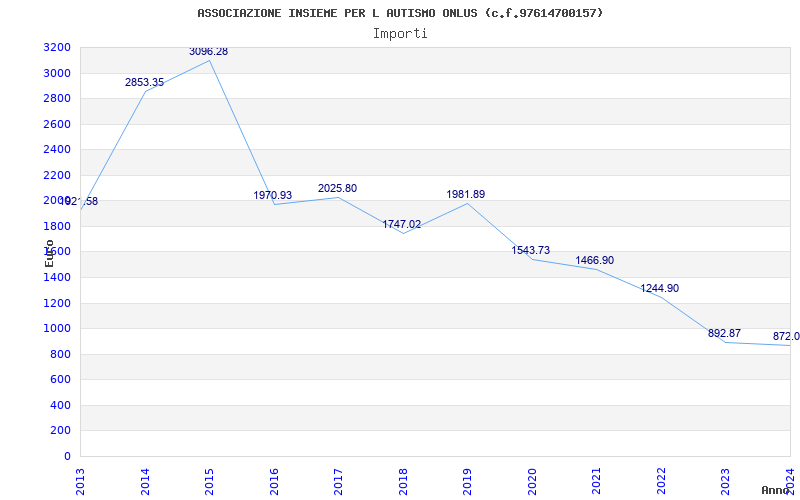Click the y-axis value 1800
The image size is (800, 500).
pyautogui.click(x=57, y=227)
